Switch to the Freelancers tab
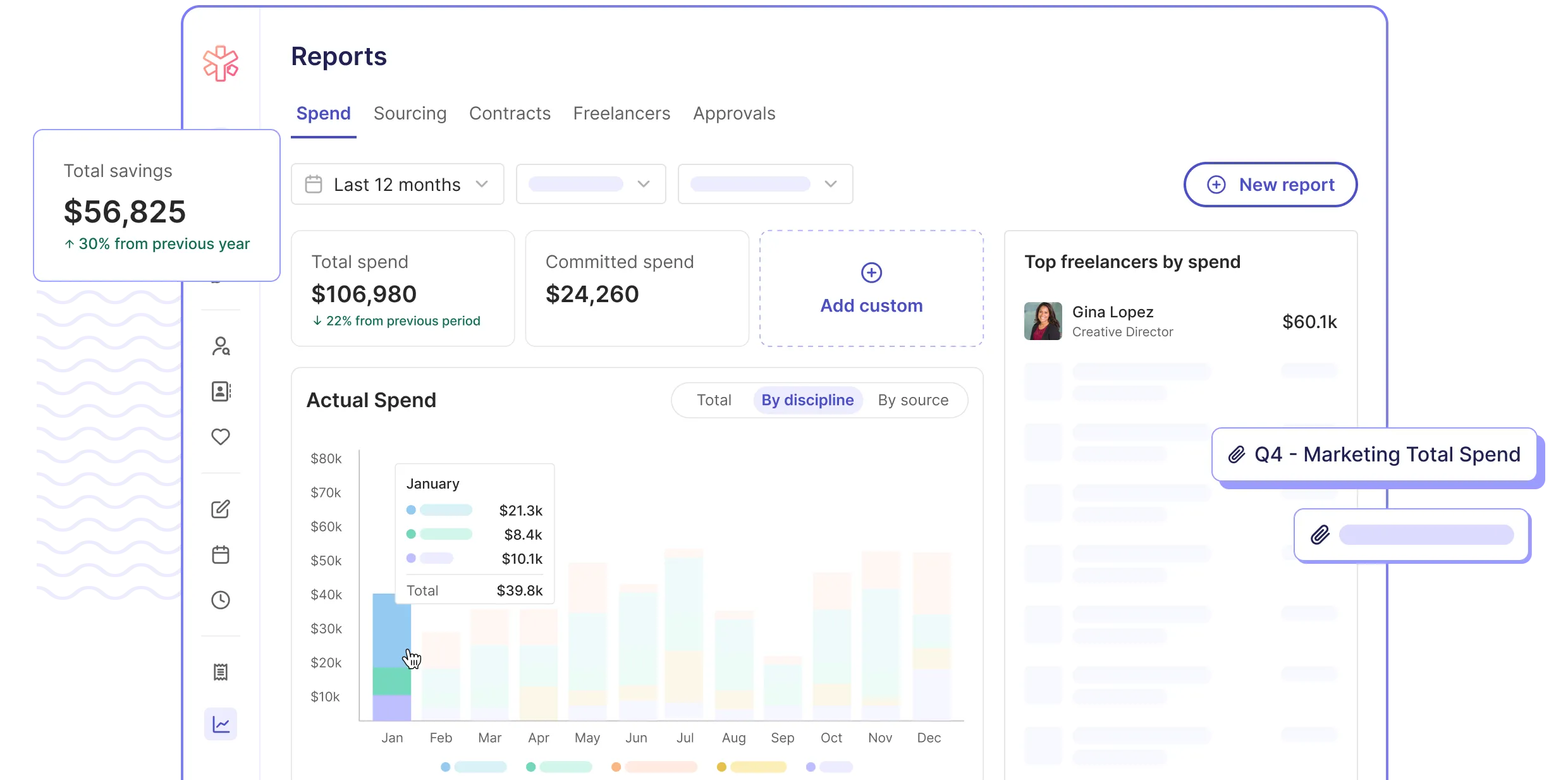 click(x=622, y=113)
